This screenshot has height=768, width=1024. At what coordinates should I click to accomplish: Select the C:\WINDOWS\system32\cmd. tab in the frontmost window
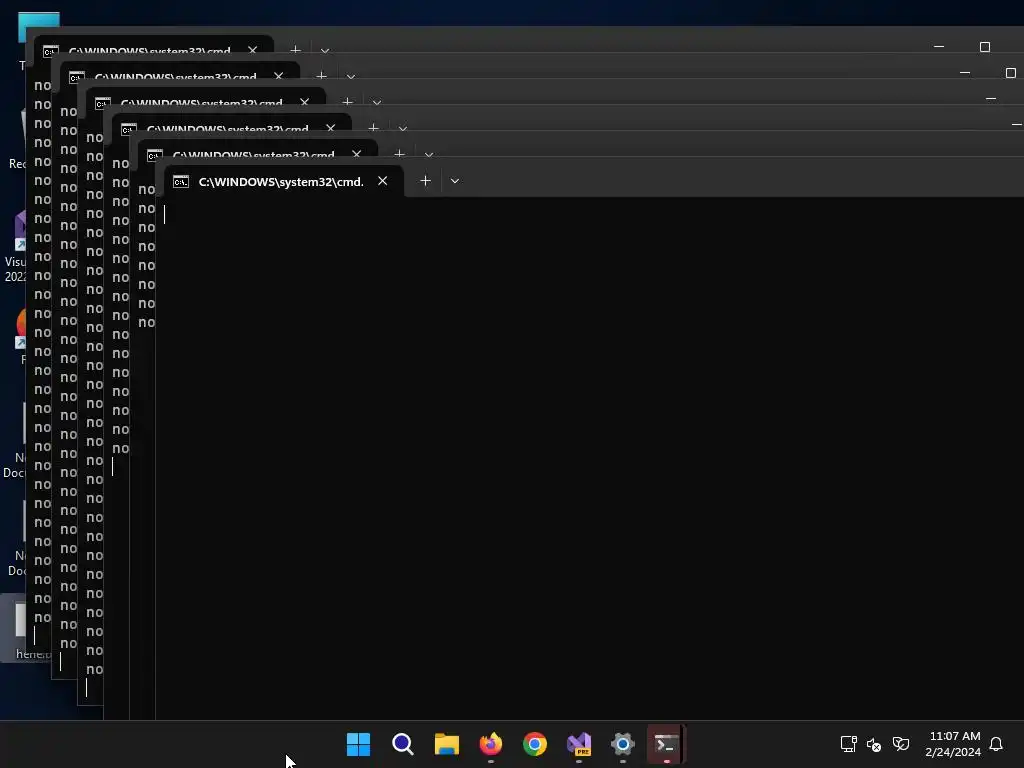281,182
